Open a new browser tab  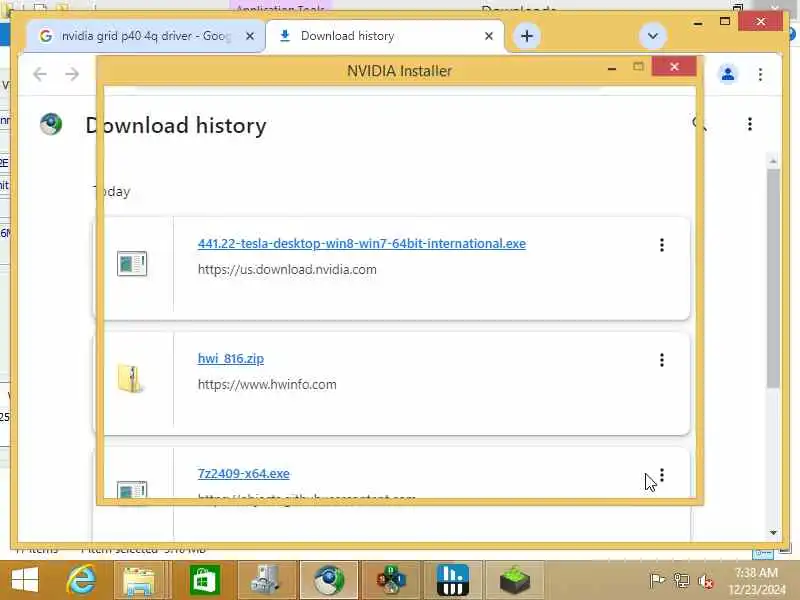coord(527,36)
